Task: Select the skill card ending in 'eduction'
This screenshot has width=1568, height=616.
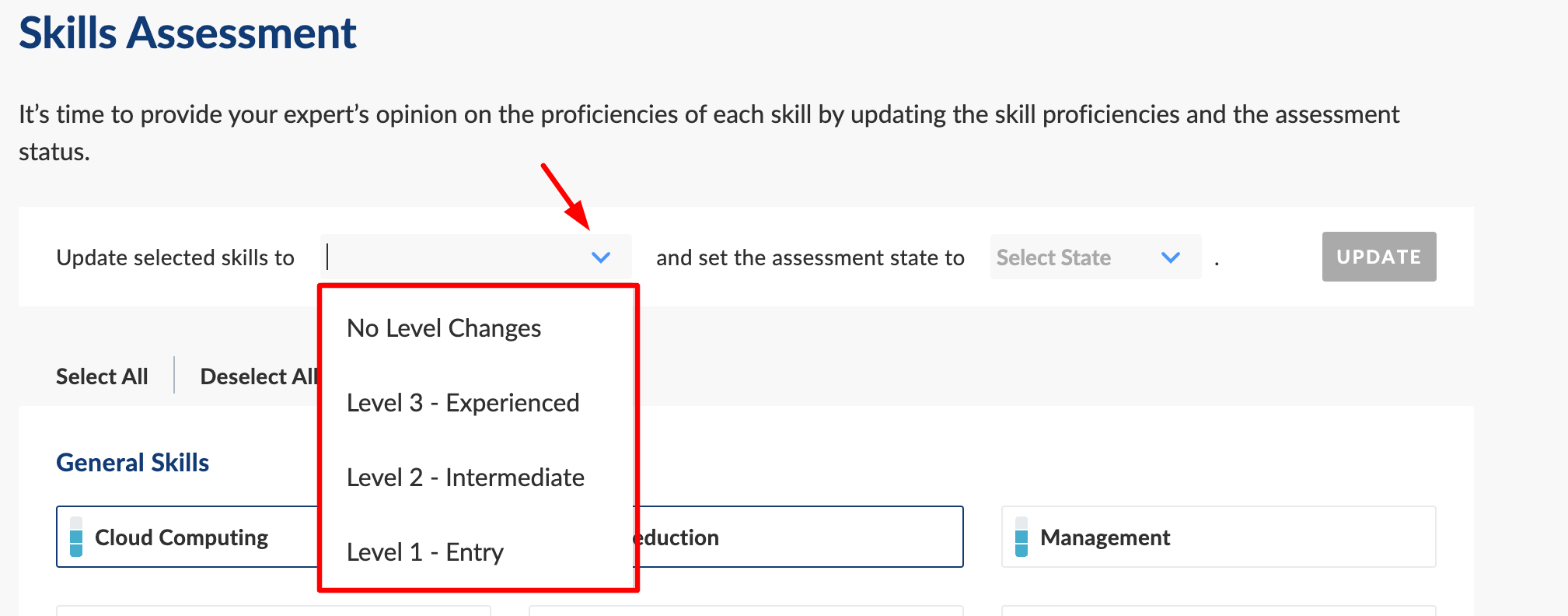Action: click(x=800, y=537)
